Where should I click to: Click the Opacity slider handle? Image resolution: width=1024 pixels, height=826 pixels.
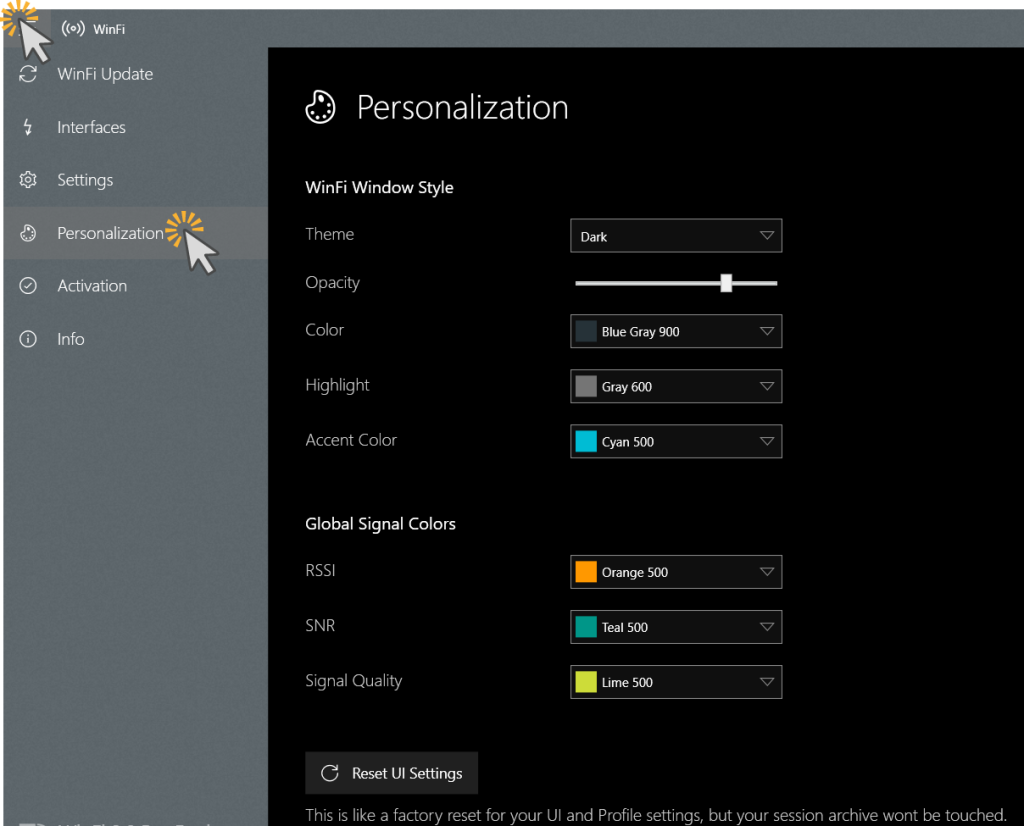coord(726,283)
